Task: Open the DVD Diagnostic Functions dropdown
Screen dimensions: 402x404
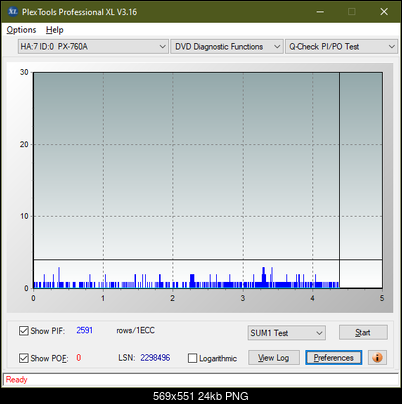Action: click(227, 47)
